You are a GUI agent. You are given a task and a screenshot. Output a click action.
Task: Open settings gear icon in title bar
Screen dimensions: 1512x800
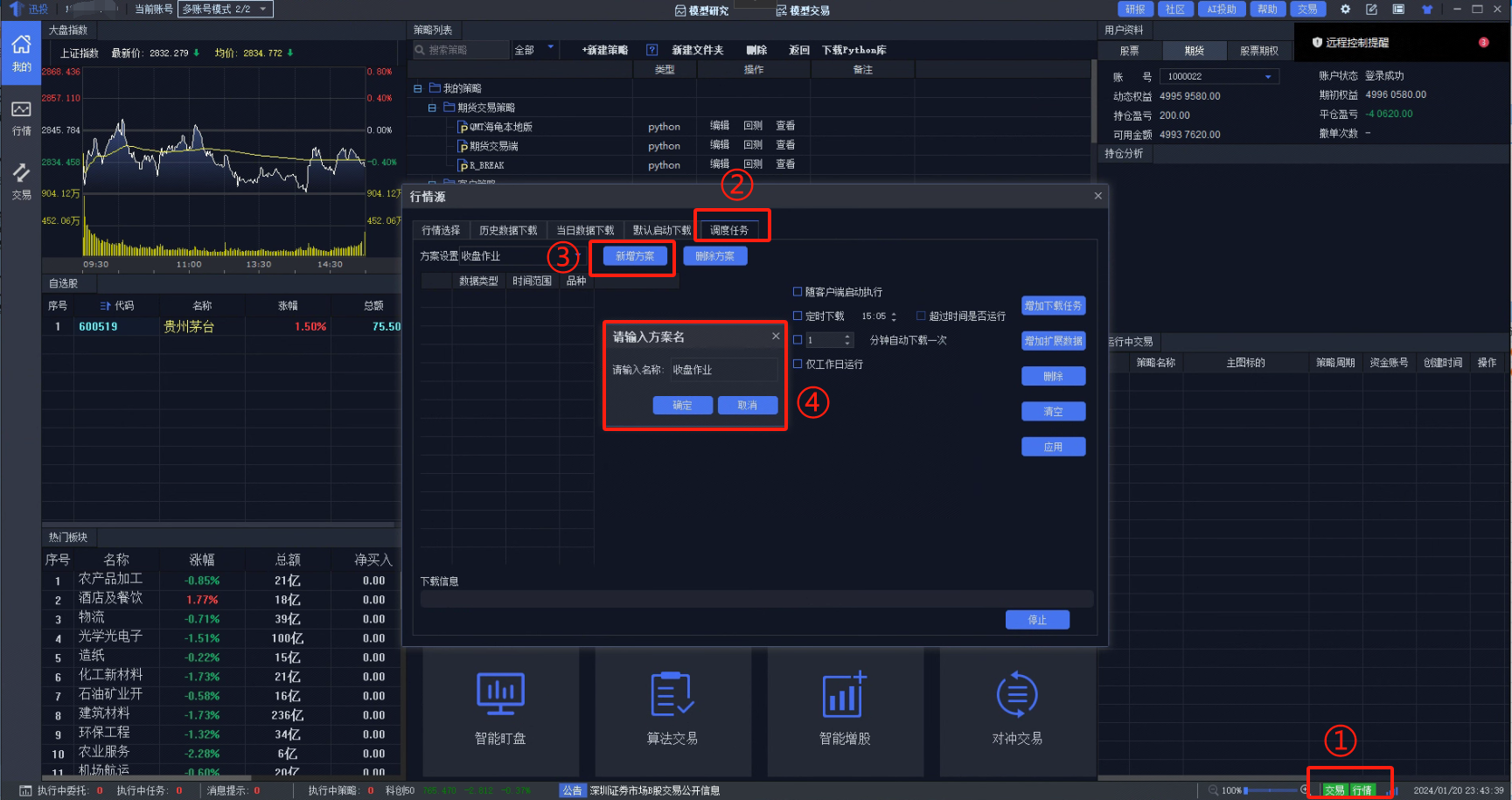(1345, 9)
